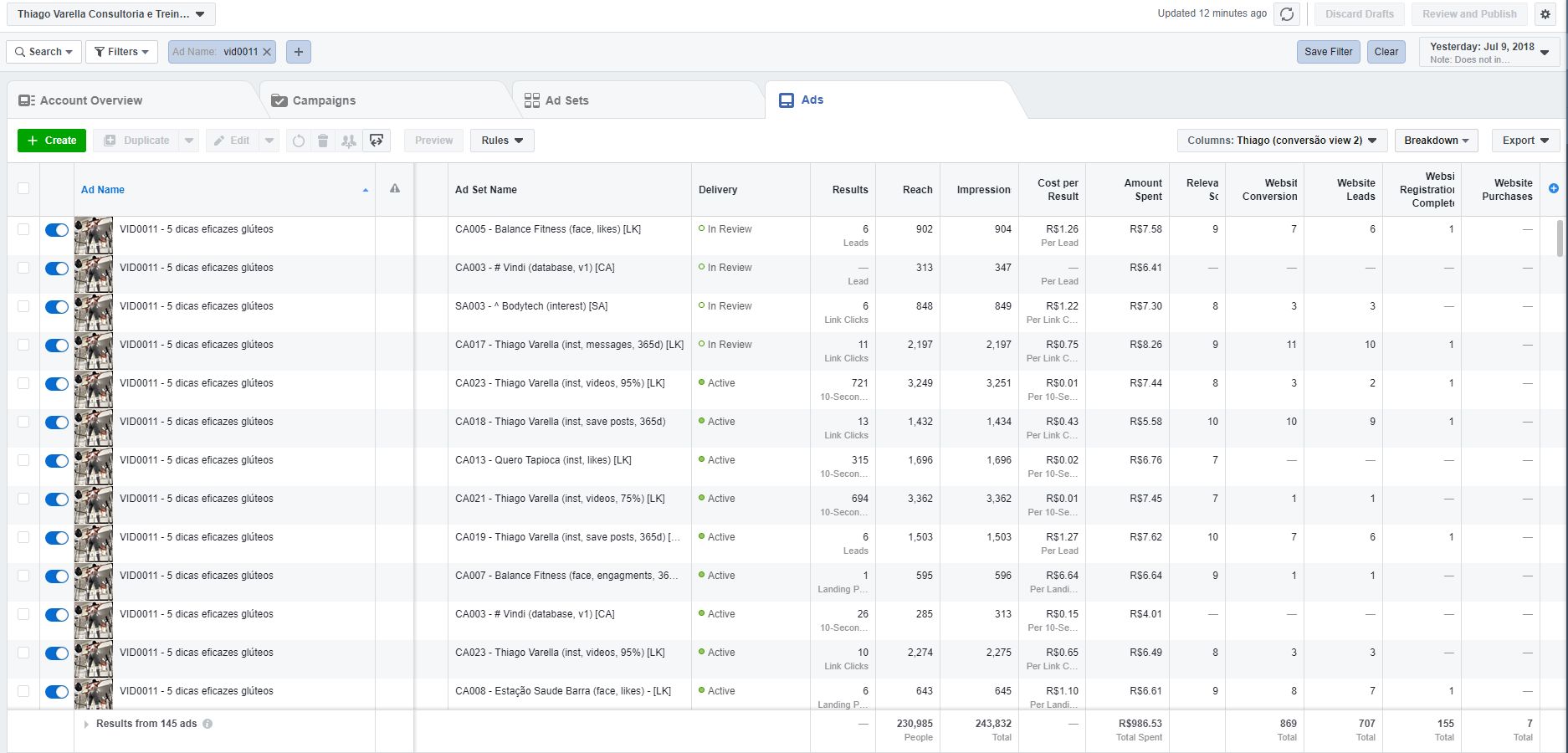1568x753 pixels.
Task: Open the settings gear icon
Action: pyautogui.click(x=1545, y=14)
